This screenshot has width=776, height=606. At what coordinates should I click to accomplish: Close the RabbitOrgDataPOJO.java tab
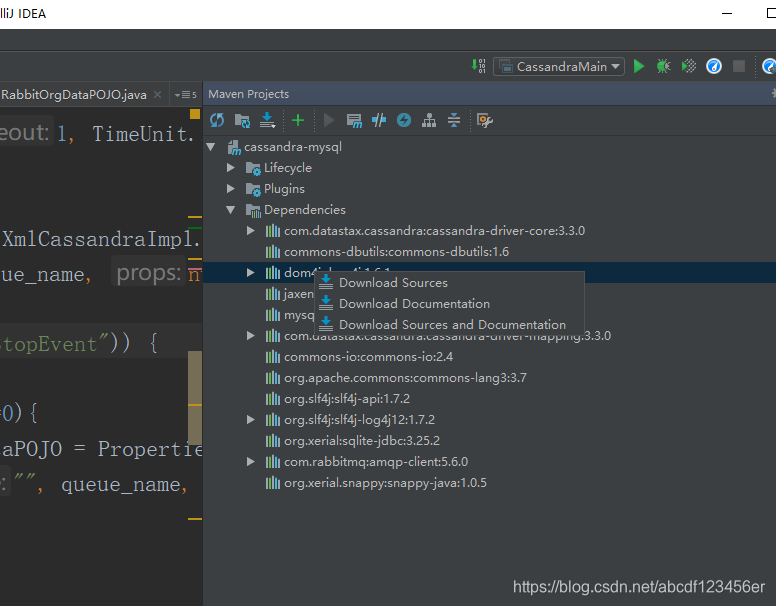157,95
